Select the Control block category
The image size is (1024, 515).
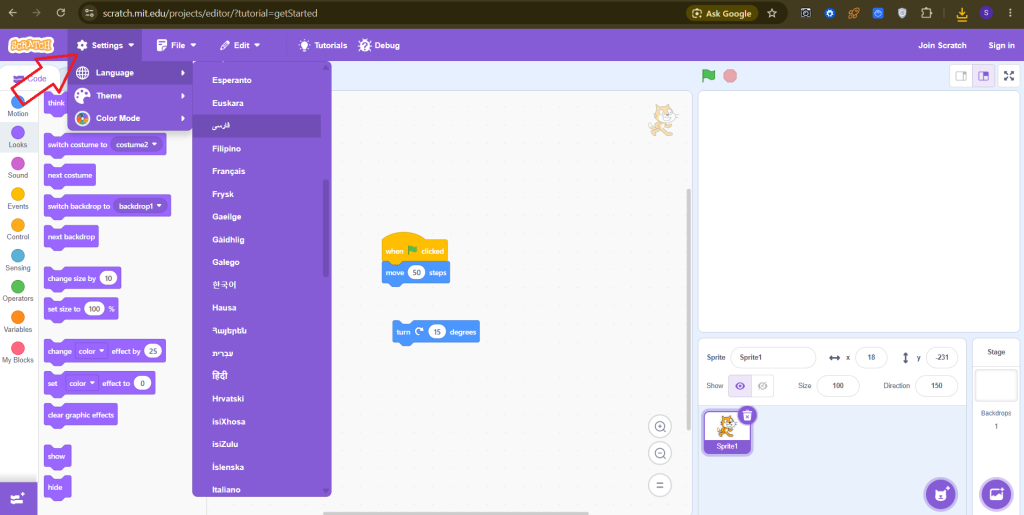pyautogui.click(x=18, y=229)
